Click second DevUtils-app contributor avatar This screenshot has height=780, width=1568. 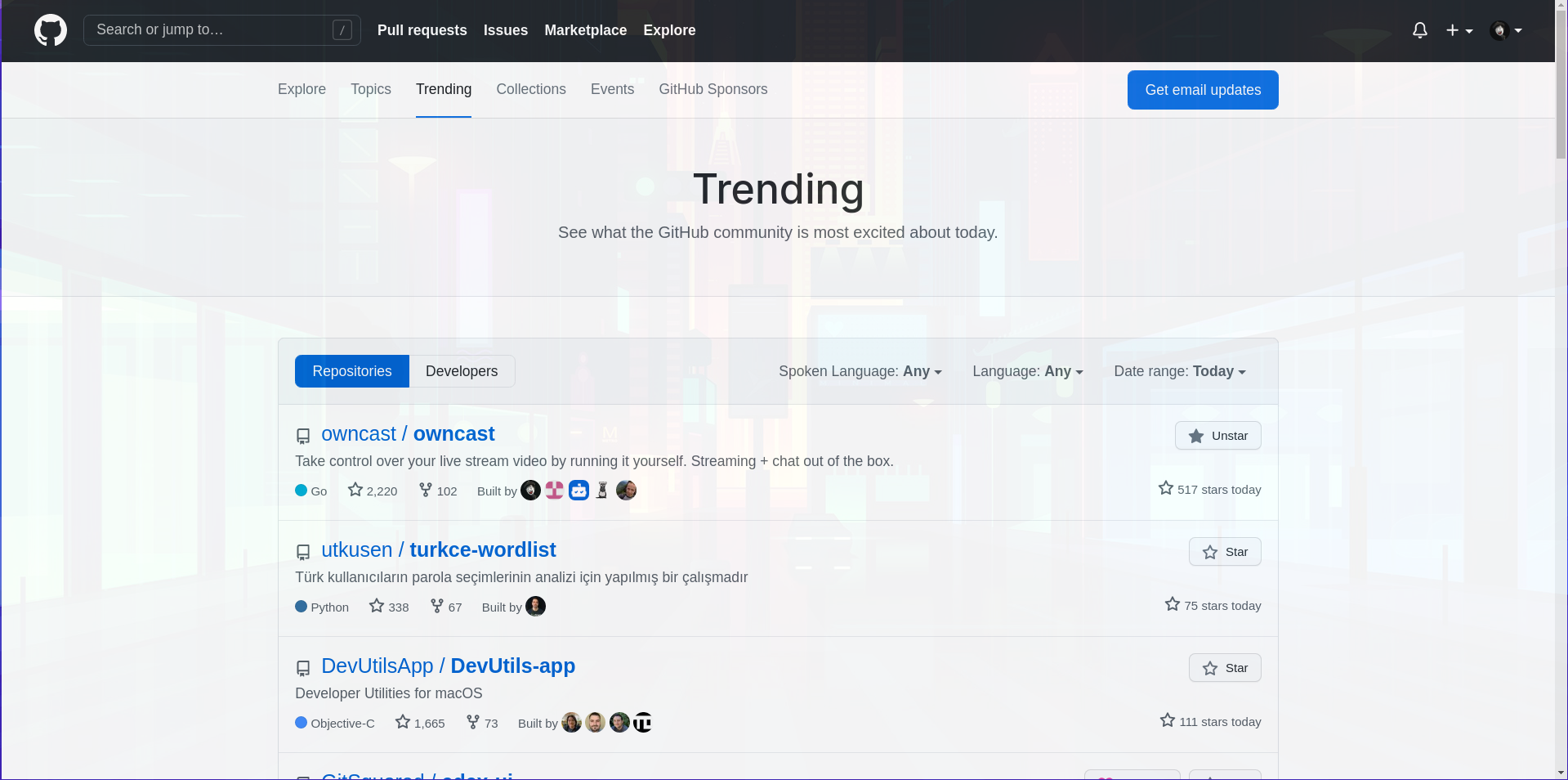point(596,722)
